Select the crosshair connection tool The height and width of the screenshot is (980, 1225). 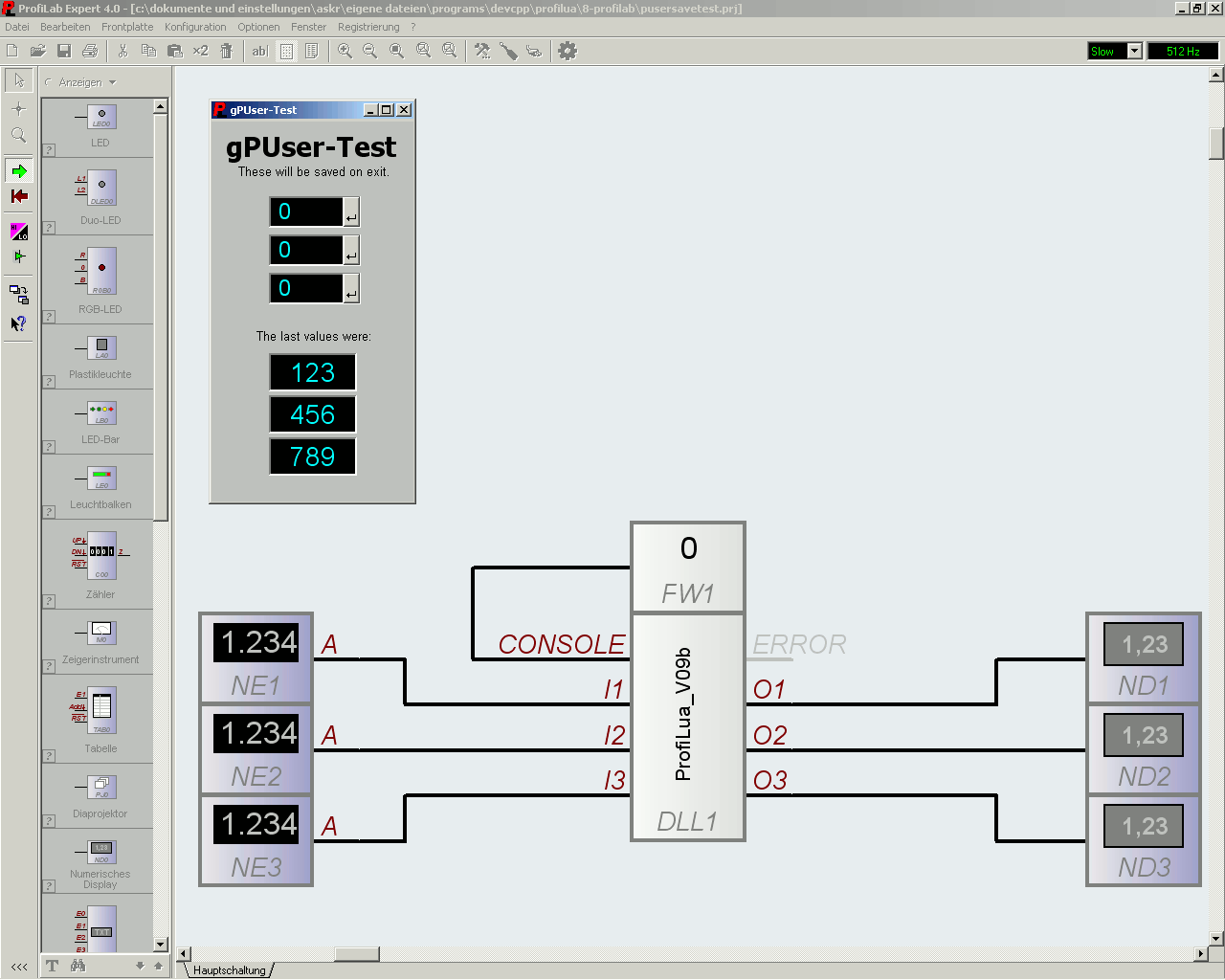[18, 108]
